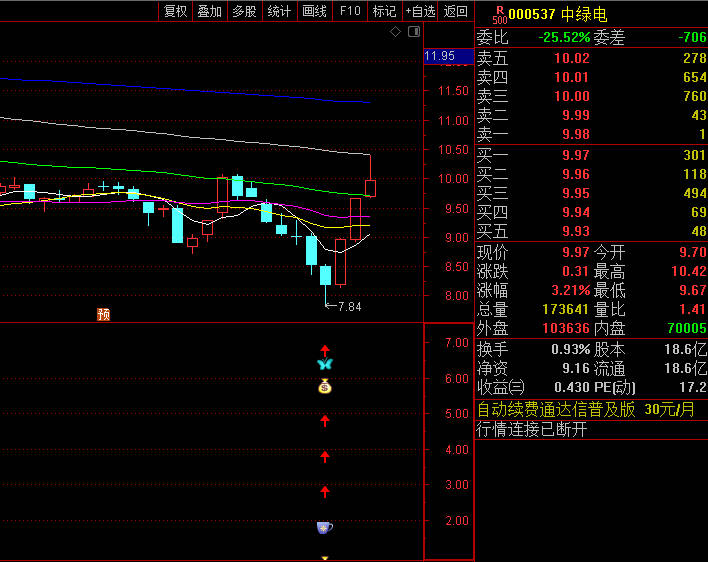Screen dimensions: 708x562
Task: Click the 今开 9.70 value
Action: pos(693,252)
